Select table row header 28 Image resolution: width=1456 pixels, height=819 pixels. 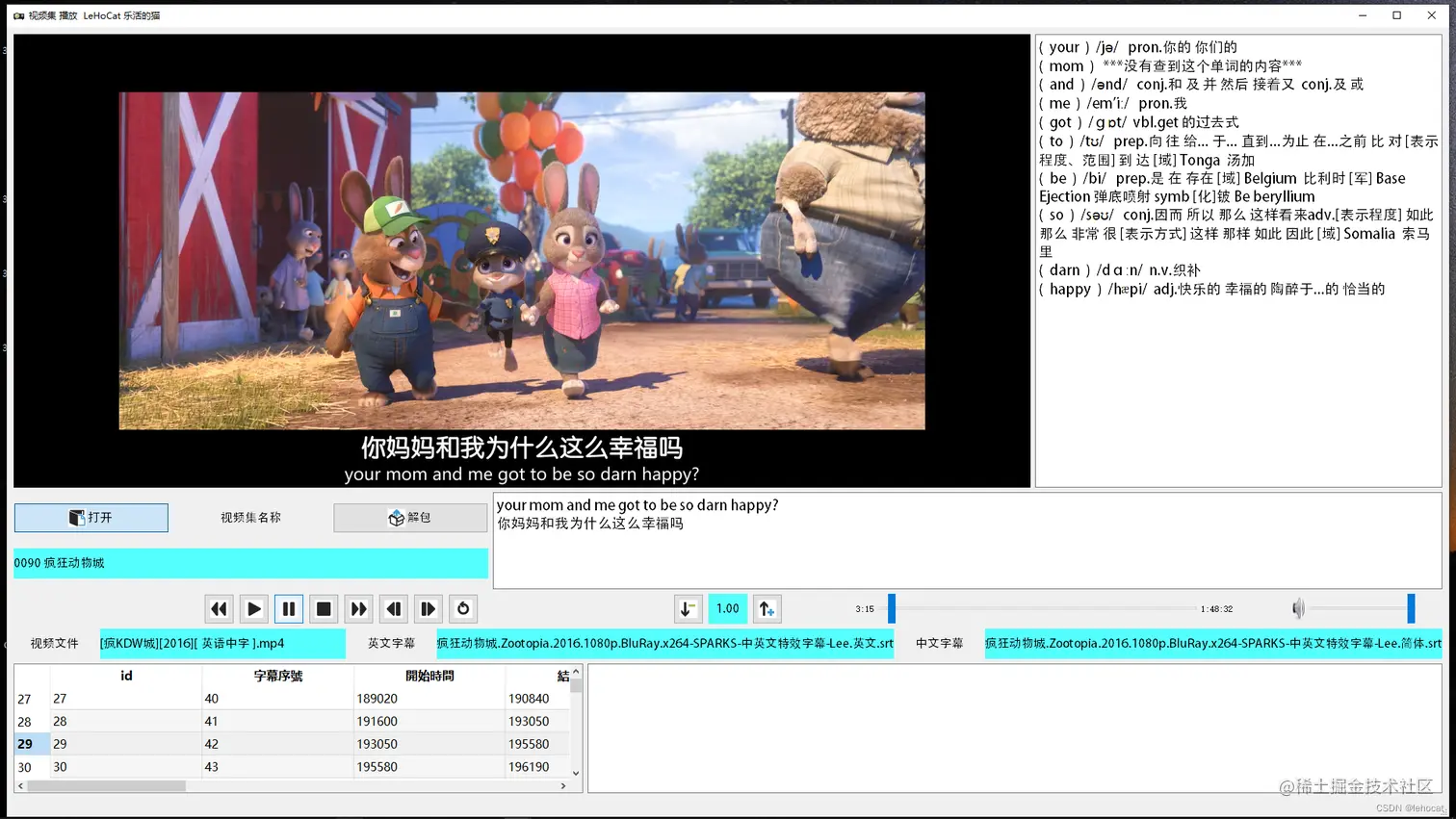point(32,722)
